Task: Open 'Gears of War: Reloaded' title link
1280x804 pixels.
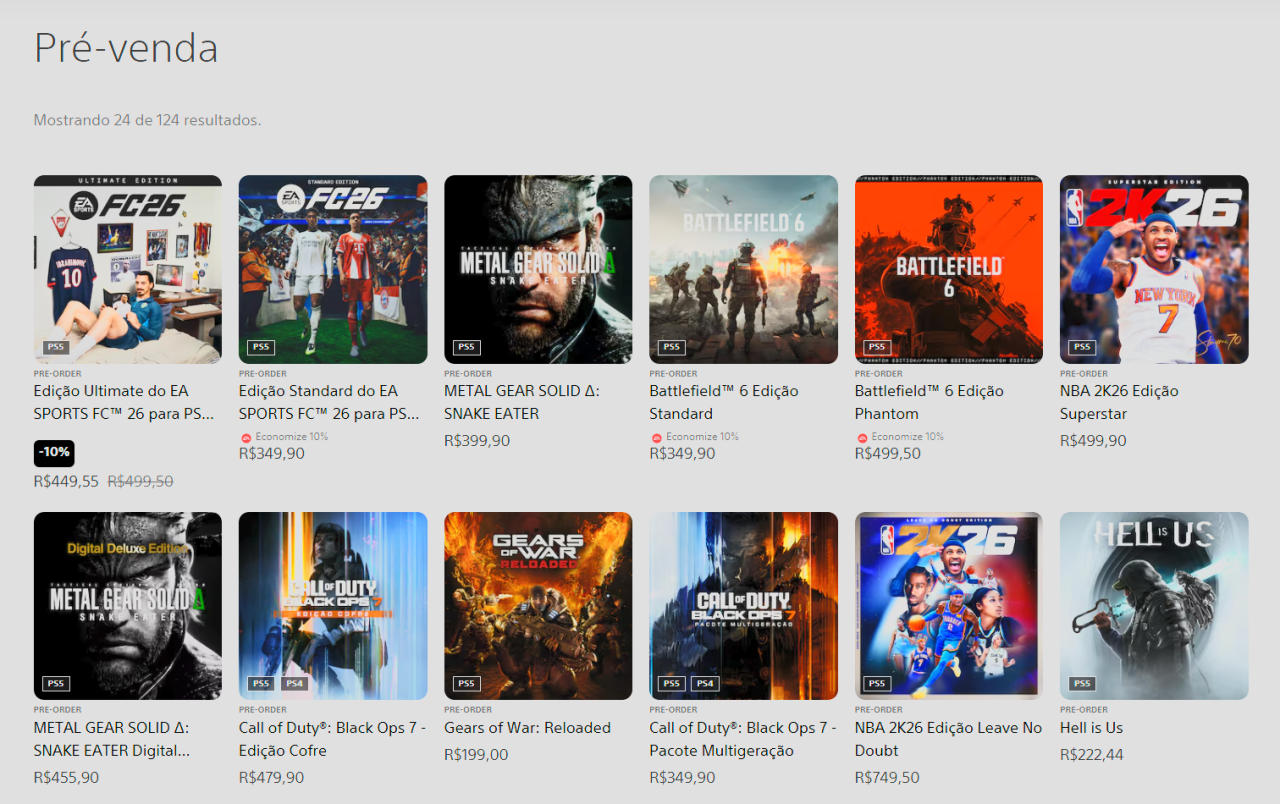Action: pos(527,728)
